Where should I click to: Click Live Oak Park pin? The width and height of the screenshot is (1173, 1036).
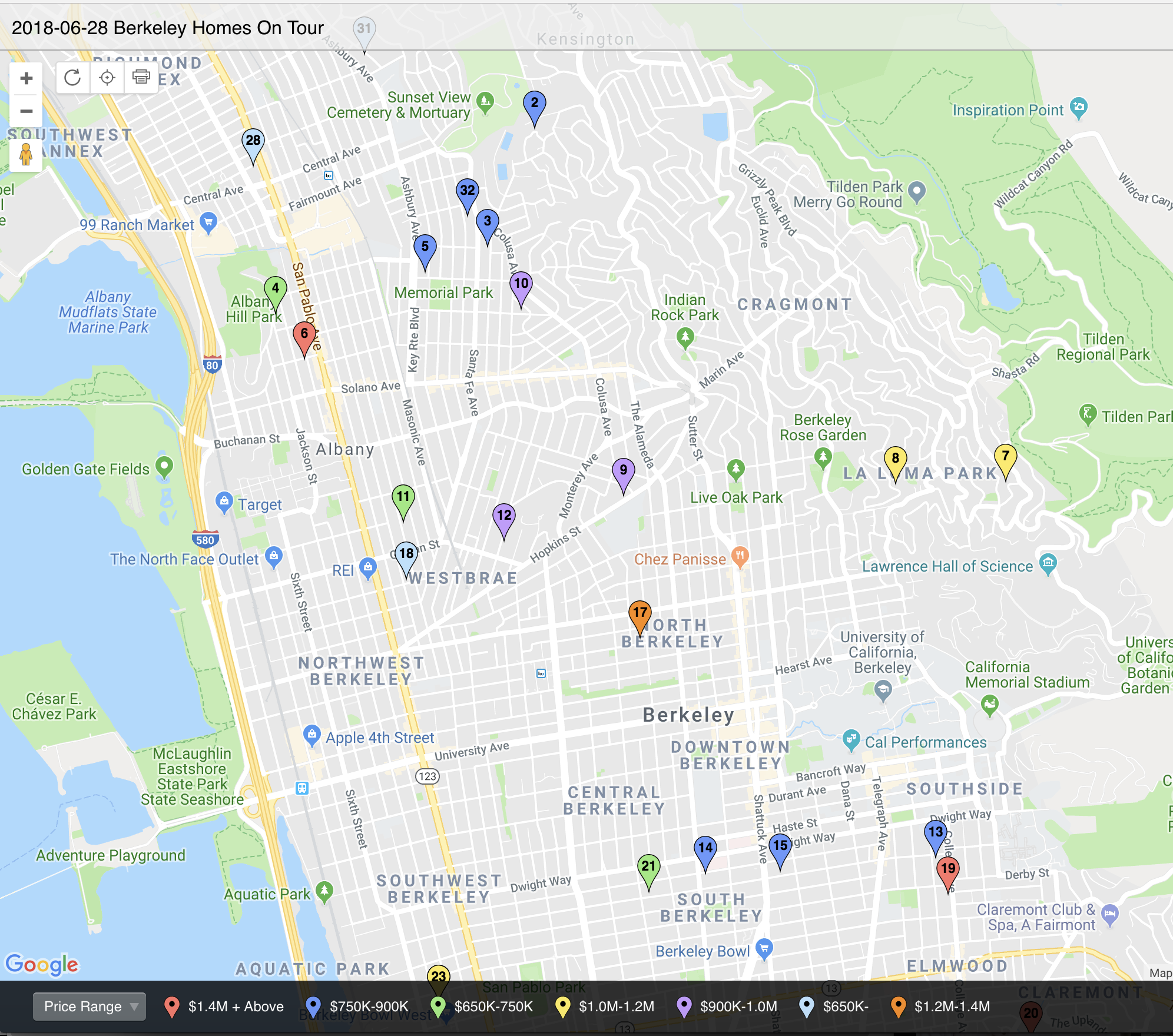735,470
